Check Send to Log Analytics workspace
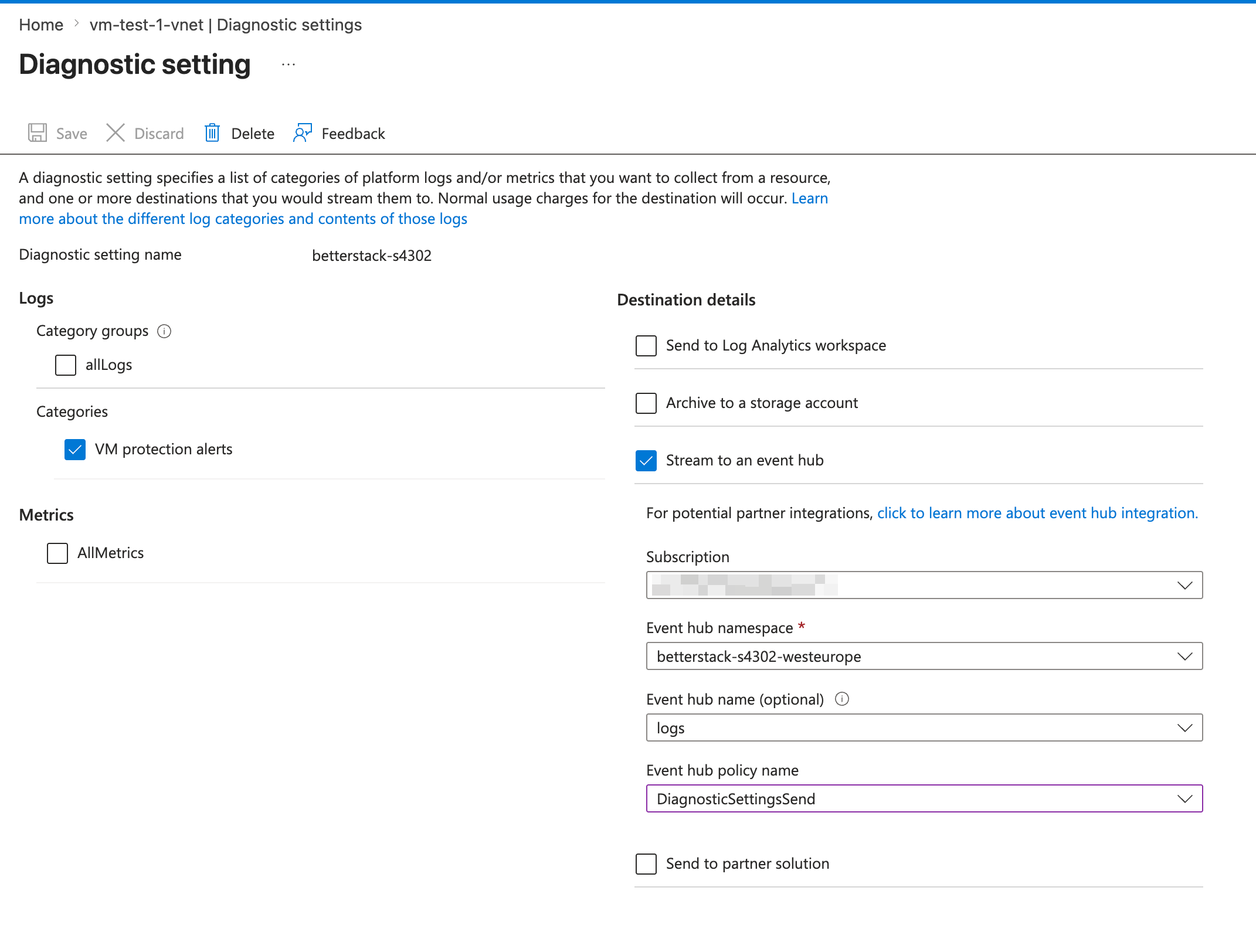This screenshot has width=1256, height=952. [x=646, y=346]
